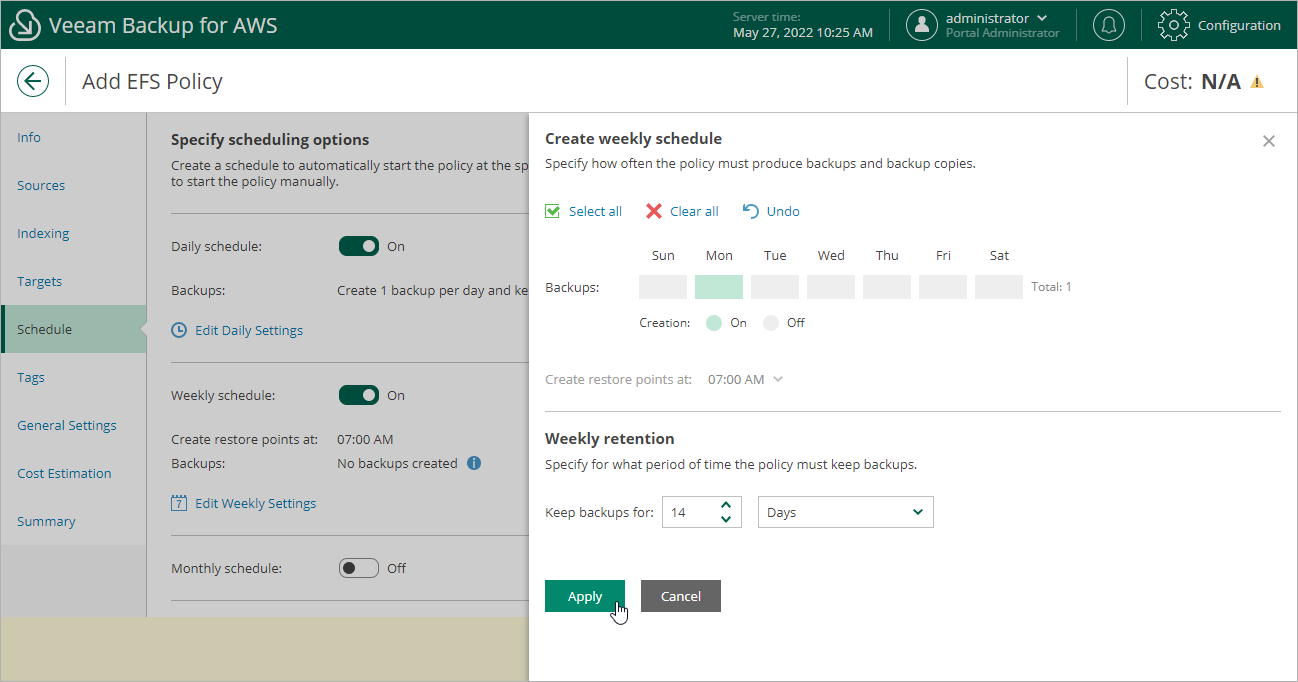1298x682 pixels.
Task: Open the Days retention unit dropdown
Action: (846, 512)
